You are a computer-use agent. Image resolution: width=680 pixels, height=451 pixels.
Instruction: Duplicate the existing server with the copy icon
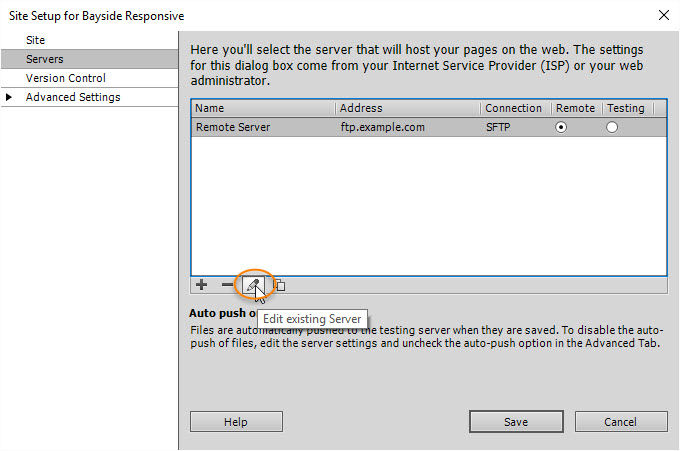(x=280, y=285)
